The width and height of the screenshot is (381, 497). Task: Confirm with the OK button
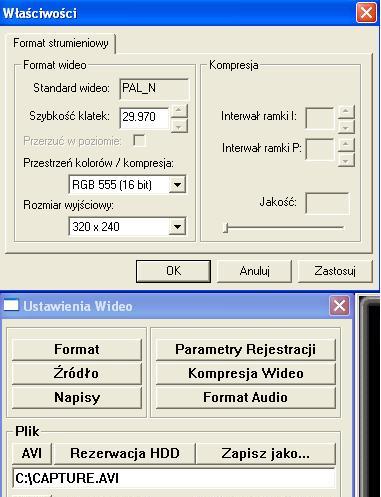(173, 271)
